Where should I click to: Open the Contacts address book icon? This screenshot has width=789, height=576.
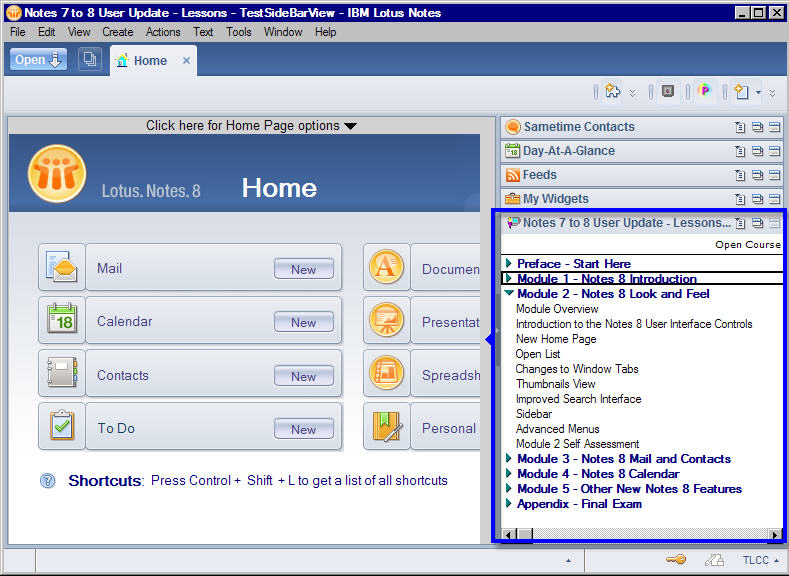pyautogui.click(x=61, y=373)
